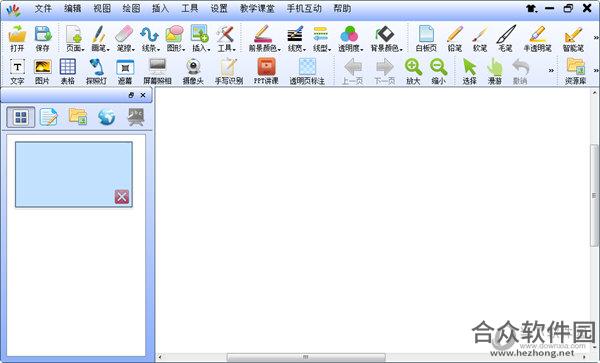Open the Eraser (笔擦) dropdown
This screenshot has width=600, height=363.
[125, 37]
